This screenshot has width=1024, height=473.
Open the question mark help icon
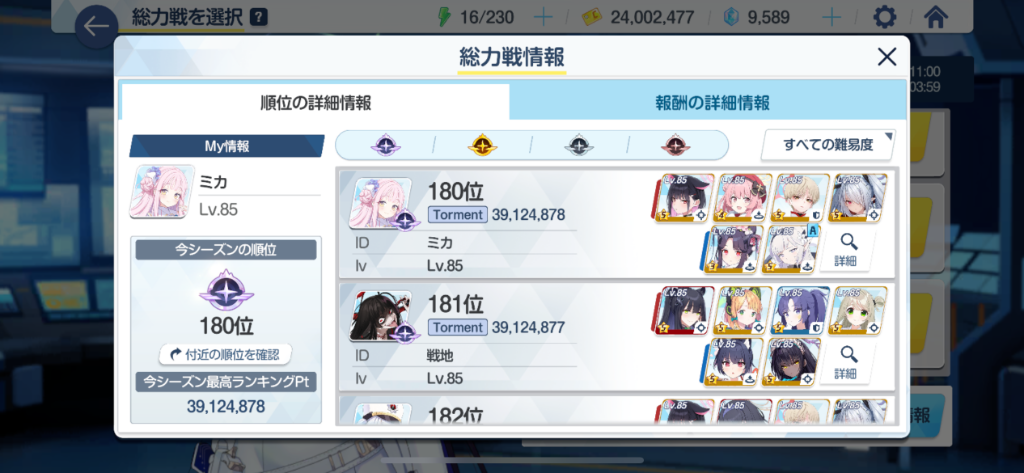pos(259,18)
